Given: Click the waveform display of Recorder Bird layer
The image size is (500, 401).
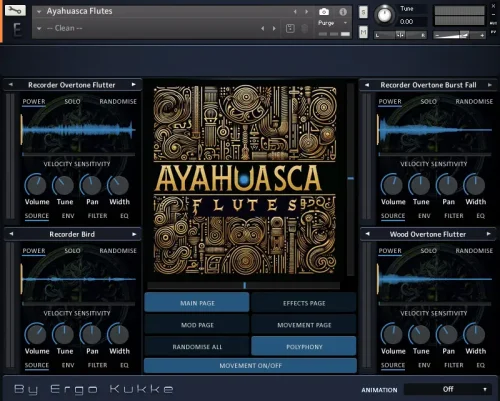Looking at the screenshot, I should pyautogui.click(x=79, y=279).
